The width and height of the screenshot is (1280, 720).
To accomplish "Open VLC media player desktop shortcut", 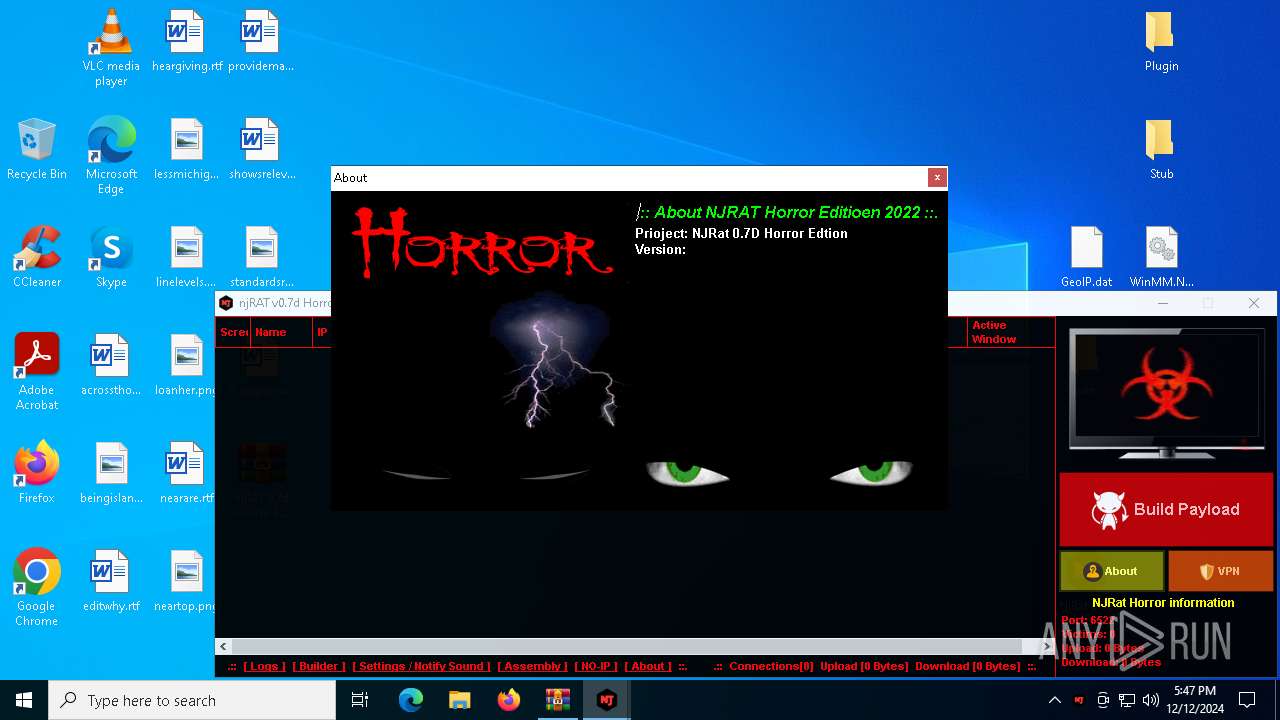I will [x=111, y=47].
